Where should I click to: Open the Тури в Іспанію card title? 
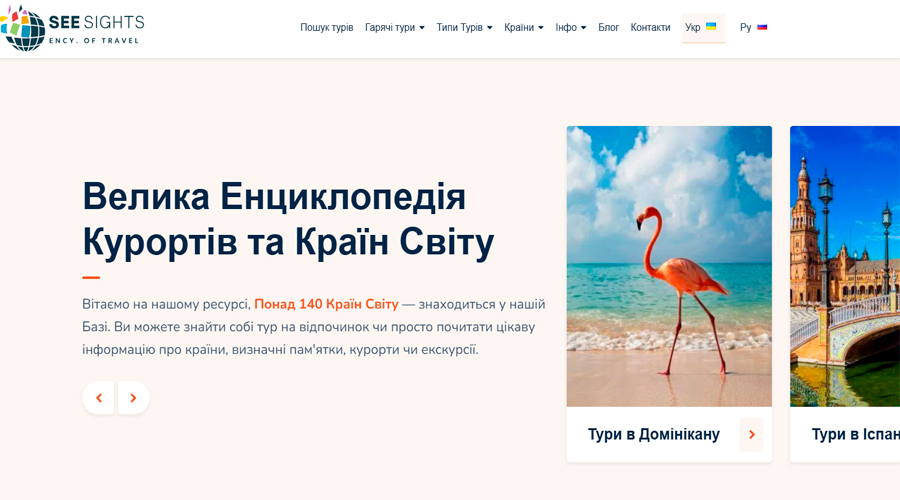[x=854, y=435]
